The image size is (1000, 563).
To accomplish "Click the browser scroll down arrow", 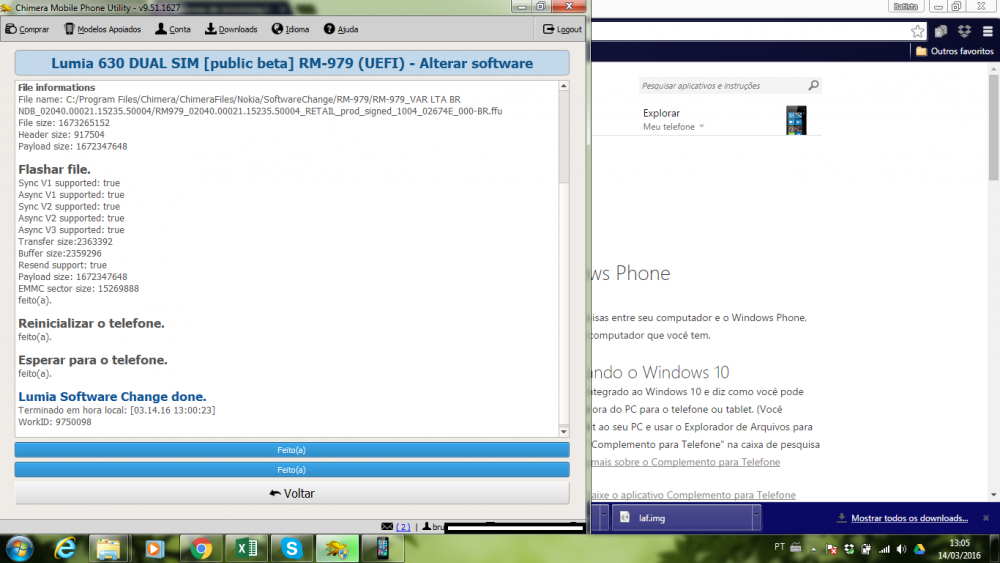I will pos(994,495).
